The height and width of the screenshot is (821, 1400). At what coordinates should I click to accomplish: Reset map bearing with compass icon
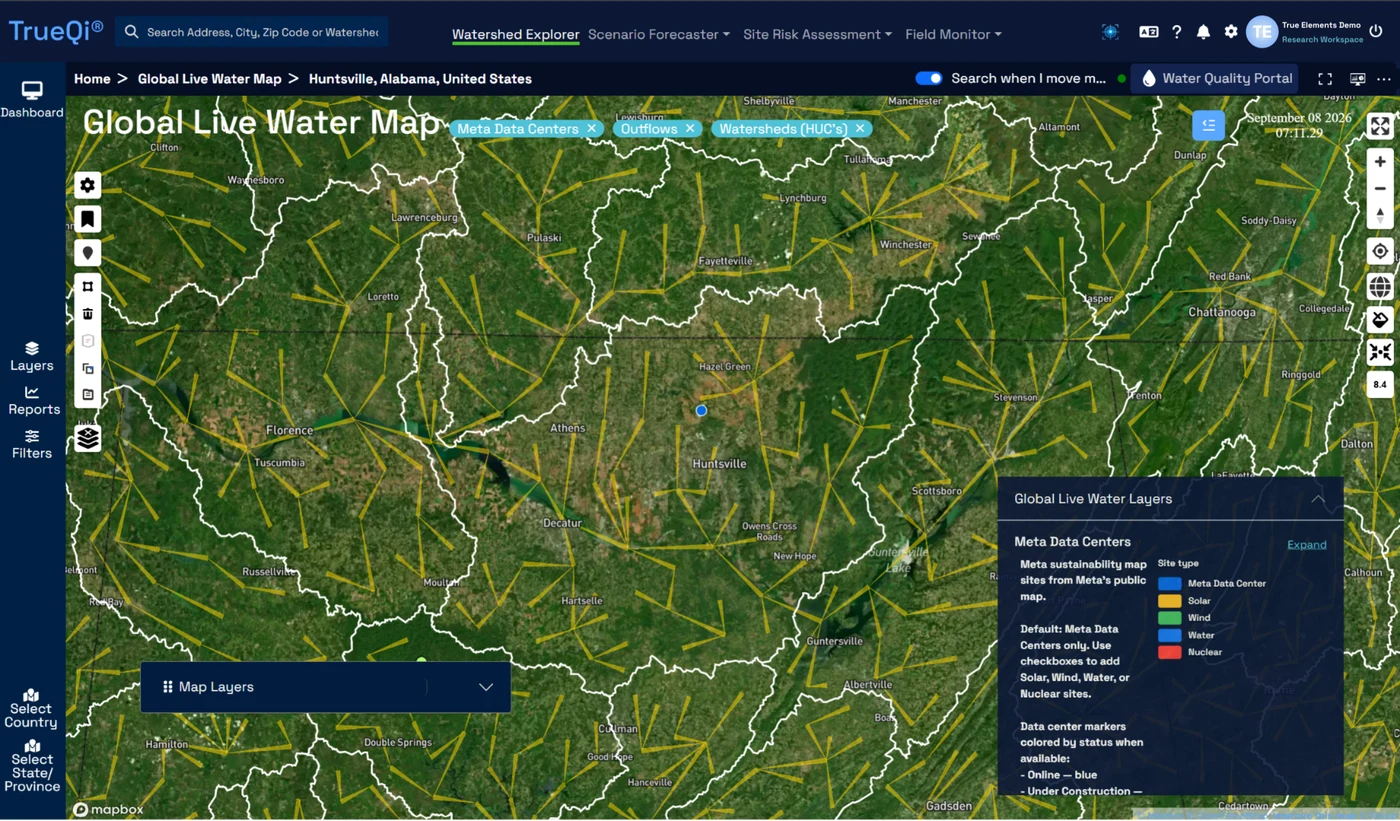tap(1380, 215)
